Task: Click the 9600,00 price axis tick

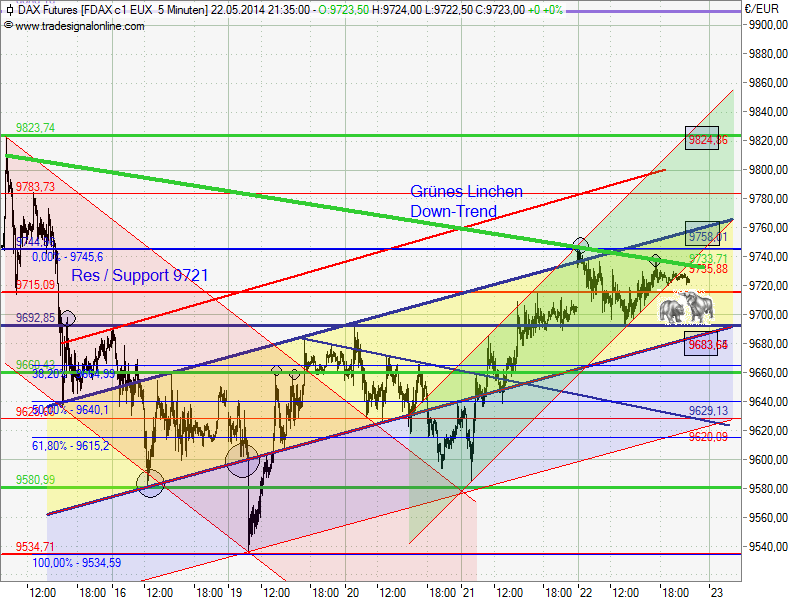Action: point(768,460)
